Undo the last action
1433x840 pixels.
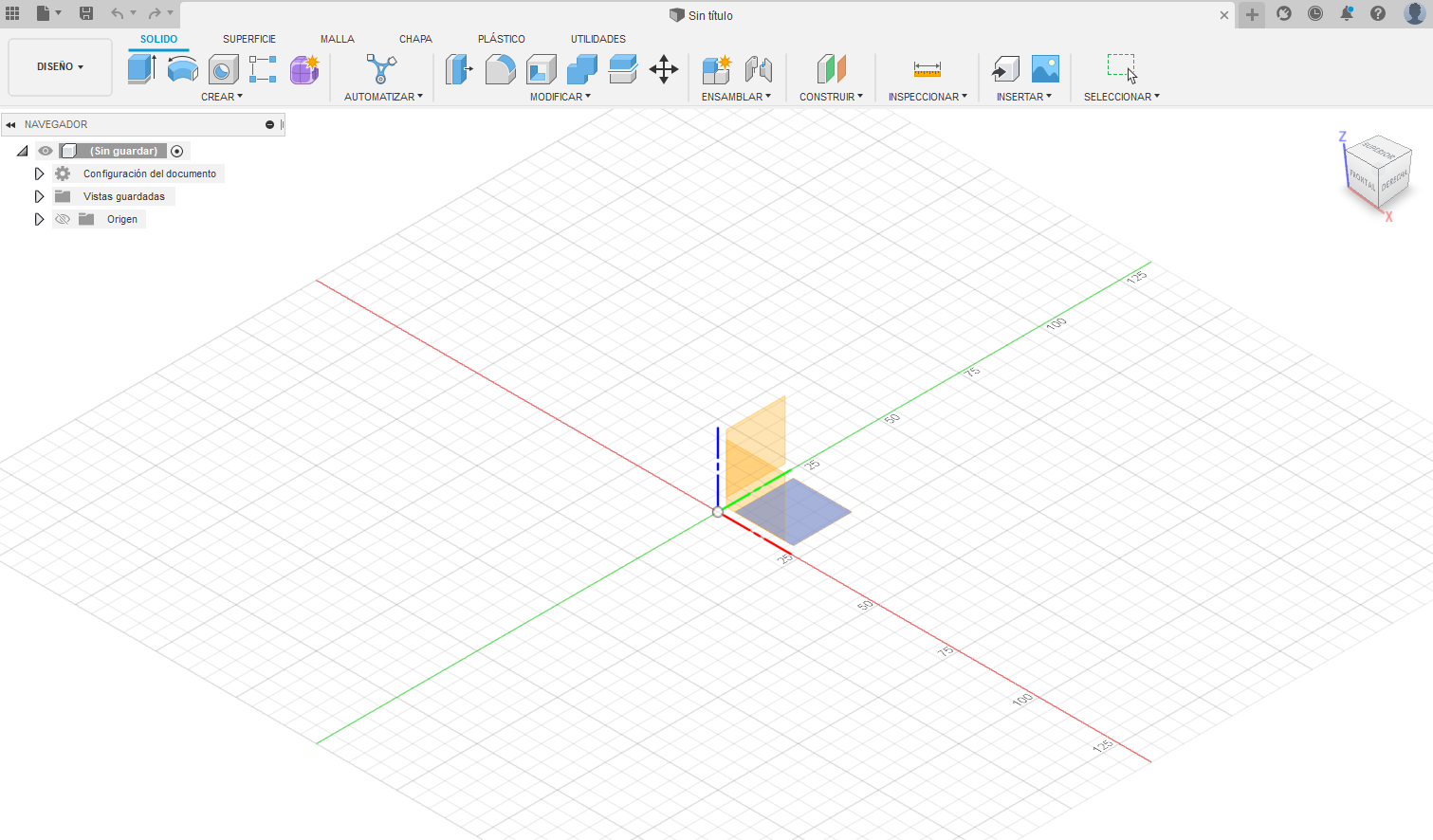(x=117, y=13)
